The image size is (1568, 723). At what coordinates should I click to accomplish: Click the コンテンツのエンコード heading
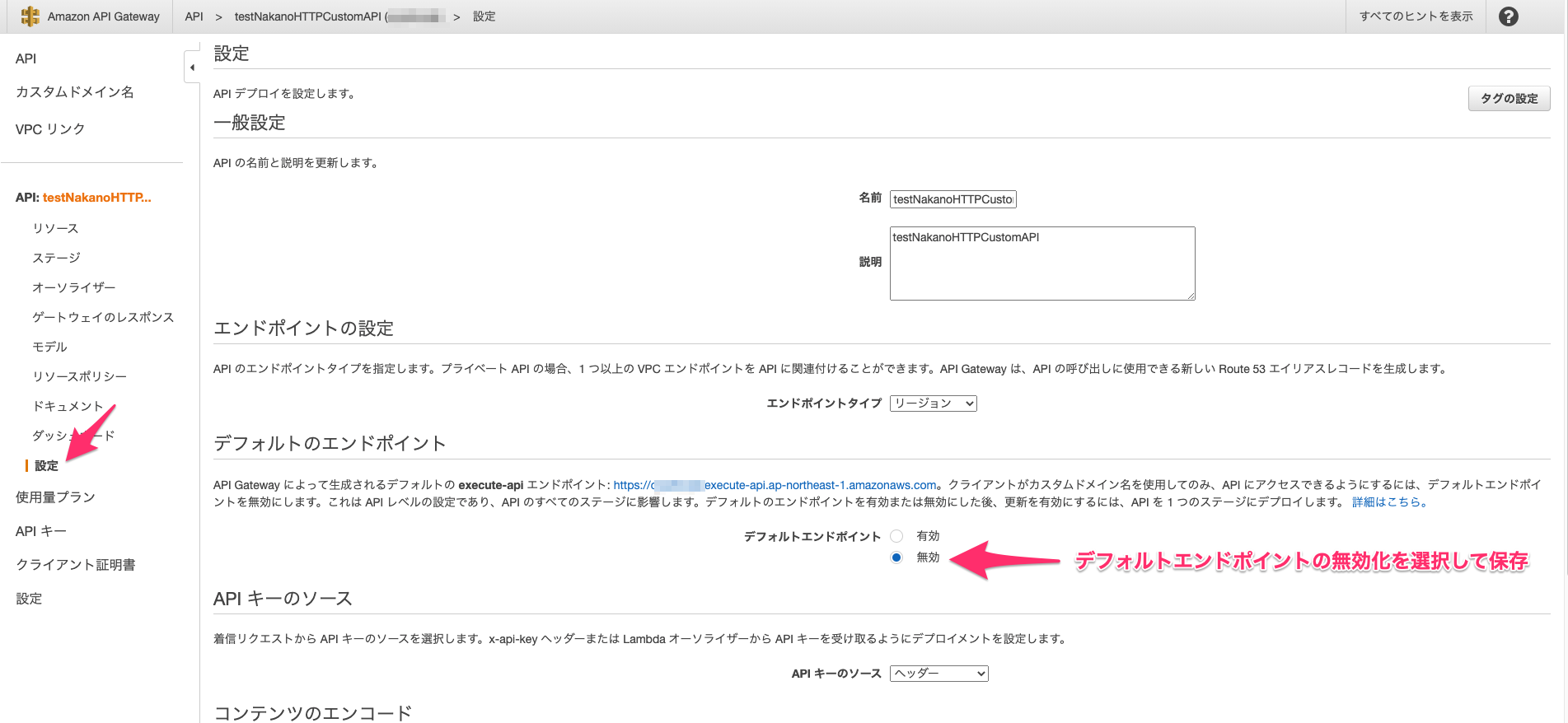[x=312, y=713]
